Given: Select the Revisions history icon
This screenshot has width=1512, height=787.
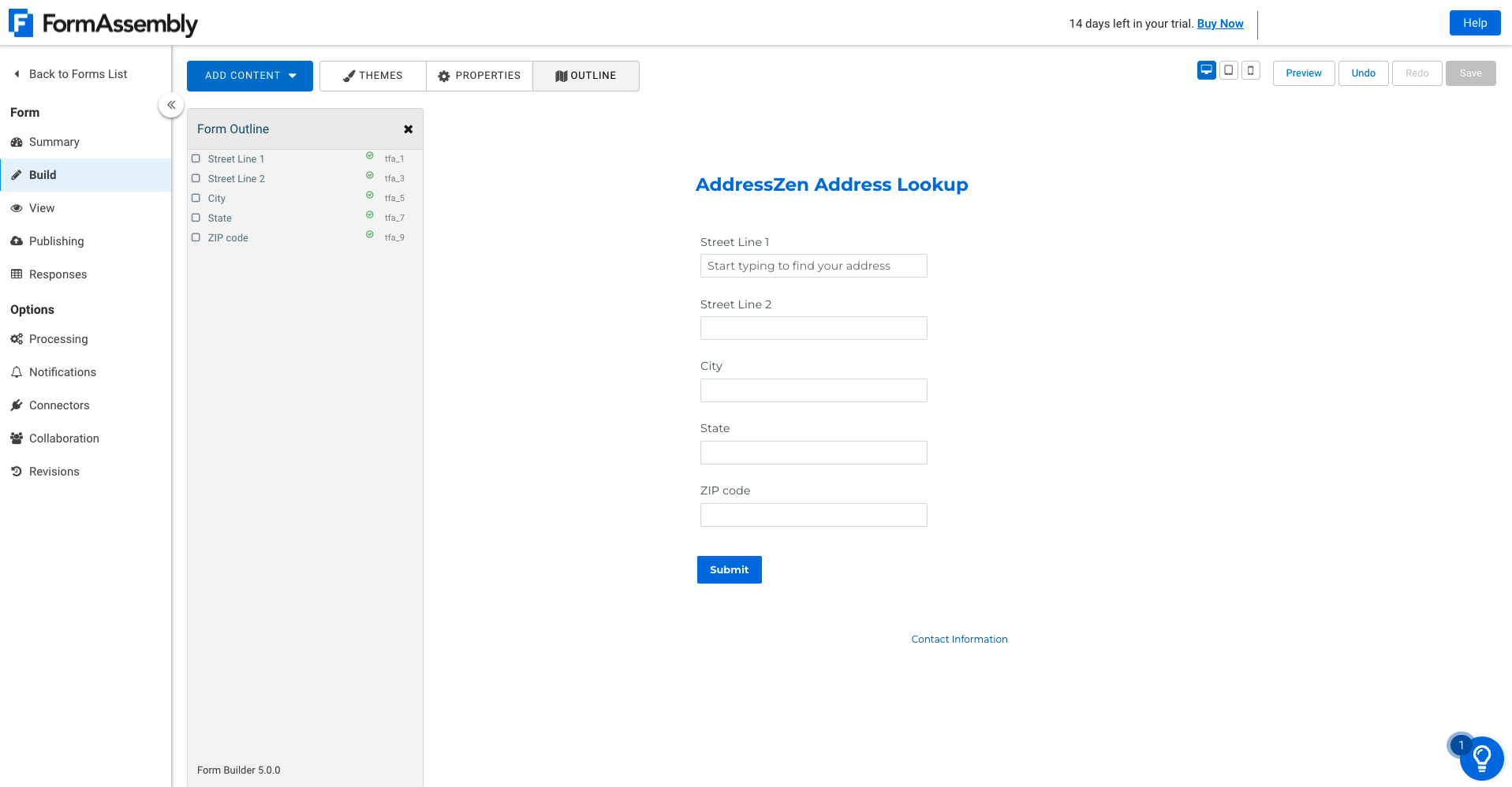Looking at the screenshot, I should click(17, 471).
